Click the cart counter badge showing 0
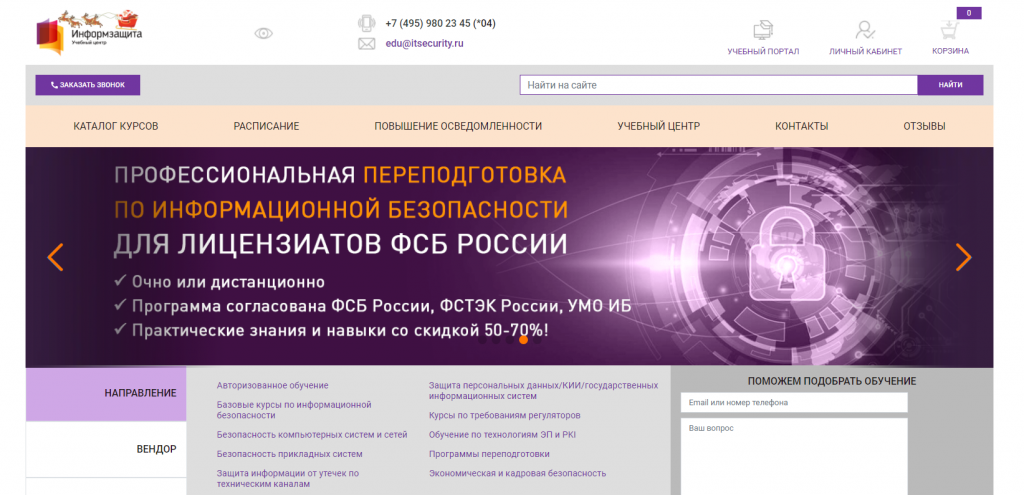 tap(968, 13)
